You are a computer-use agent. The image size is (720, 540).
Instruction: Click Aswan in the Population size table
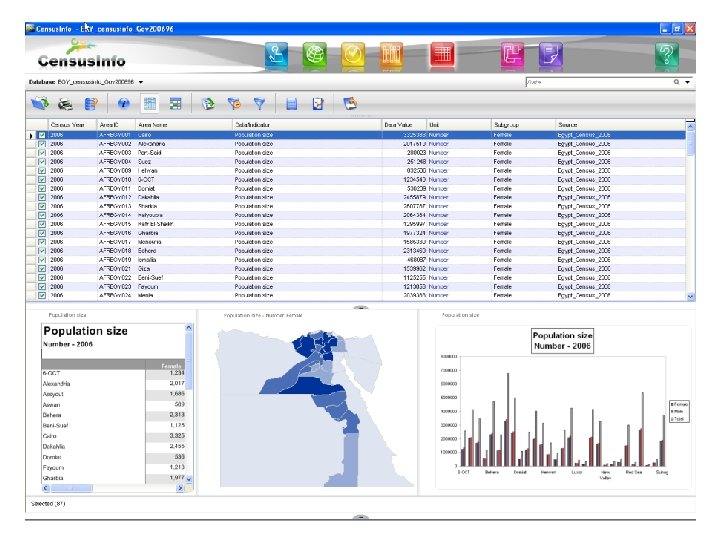pos(51,405)
